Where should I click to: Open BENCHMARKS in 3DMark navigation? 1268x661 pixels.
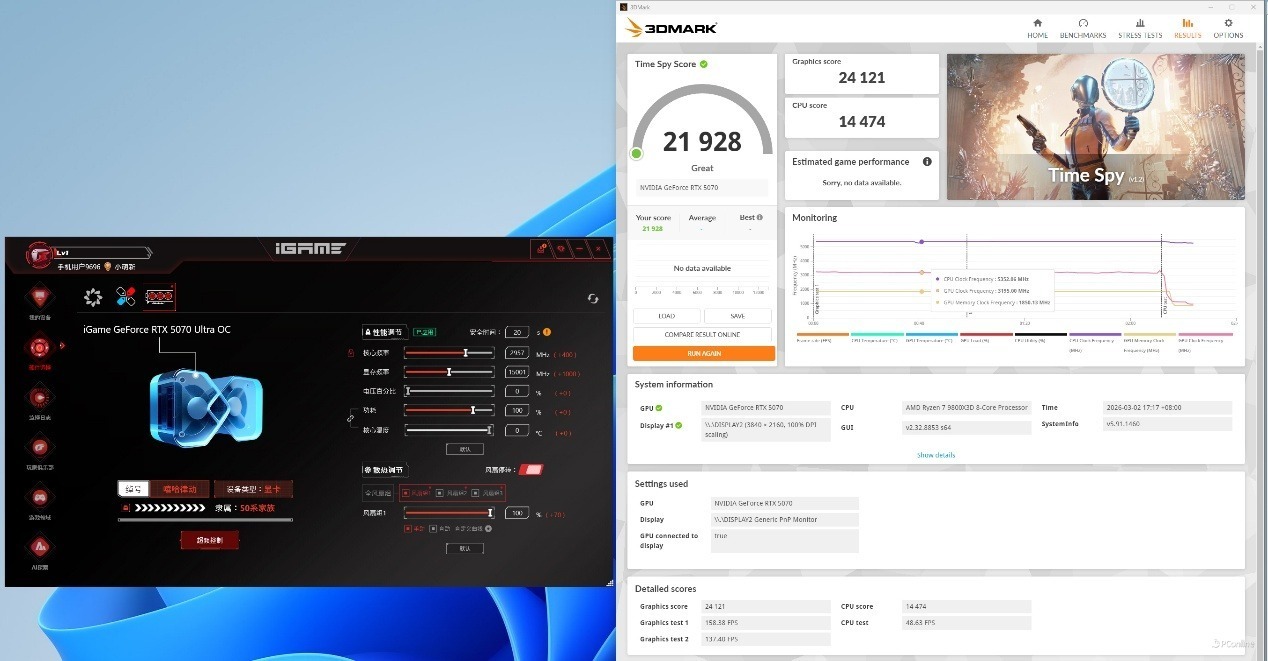pyautogui.click(x=1083, y=28)
